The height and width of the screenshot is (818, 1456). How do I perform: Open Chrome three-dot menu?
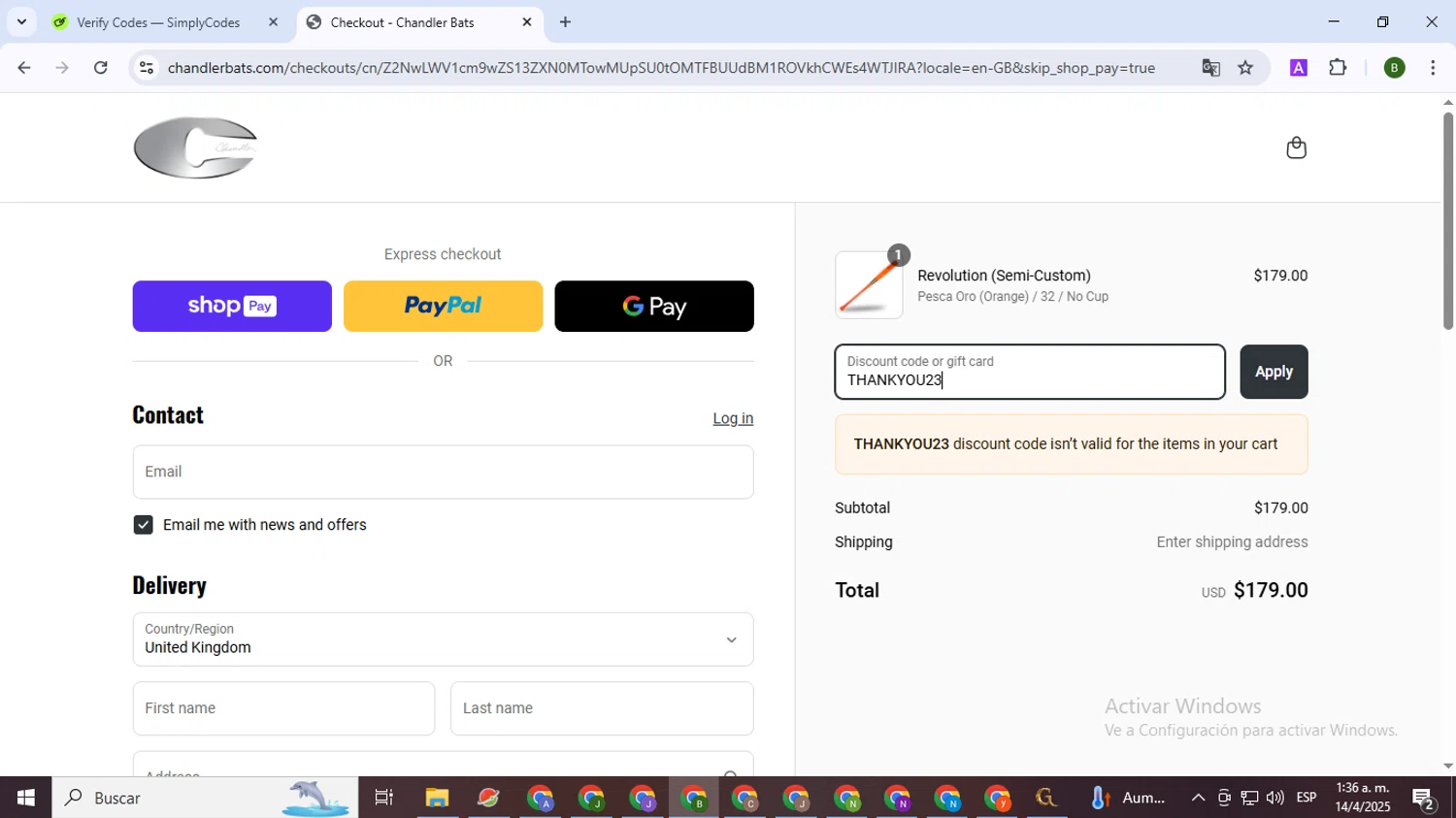1433,68
